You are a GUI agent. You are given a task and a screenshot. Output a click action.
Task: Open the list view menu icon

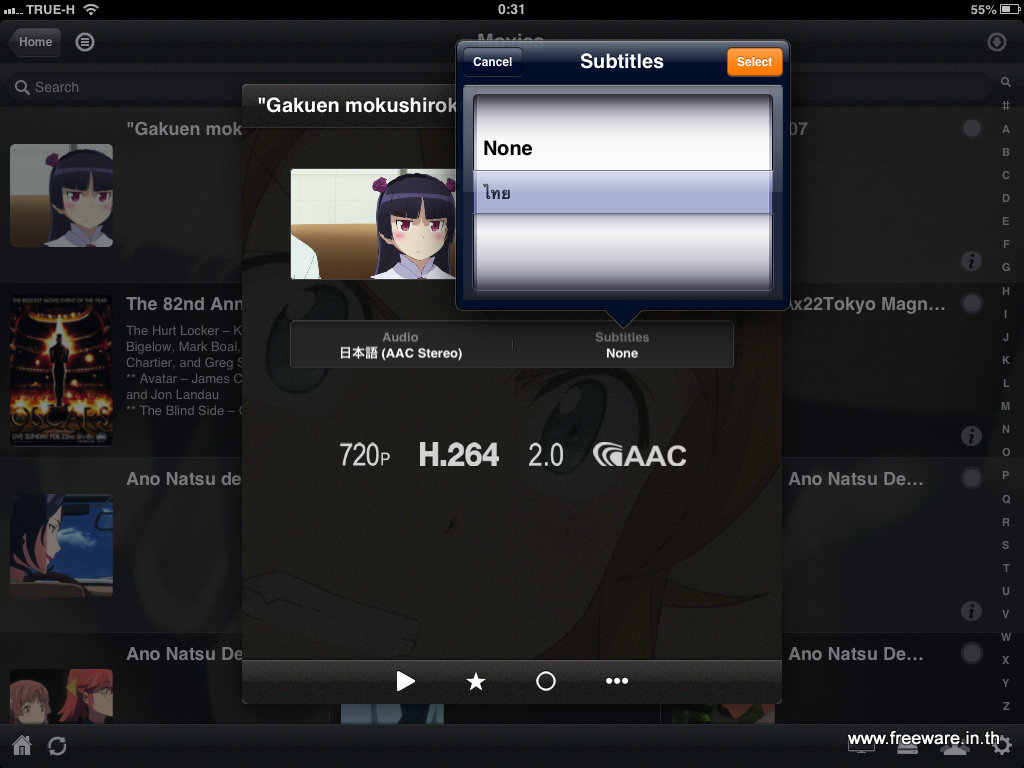coord(85,42)
